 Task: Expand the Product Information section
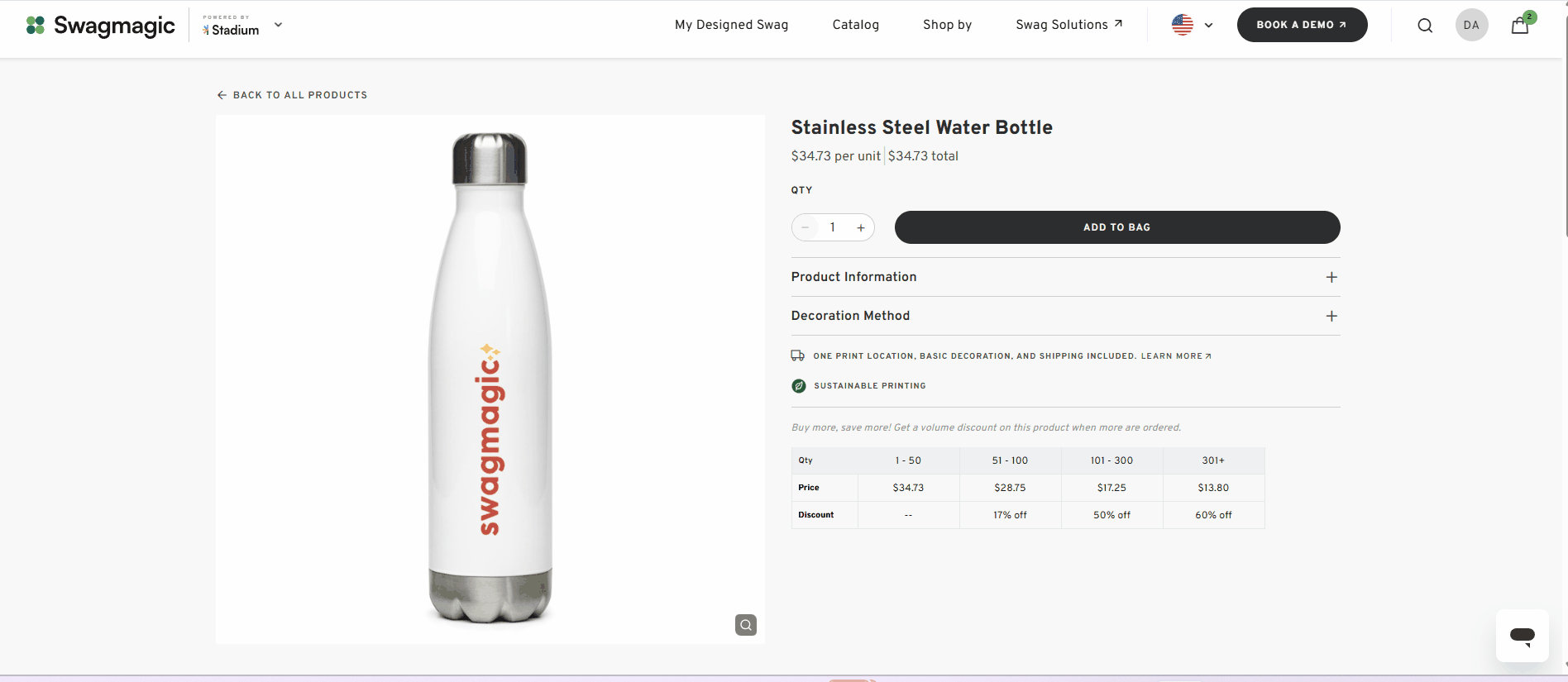click(1065, 277)
